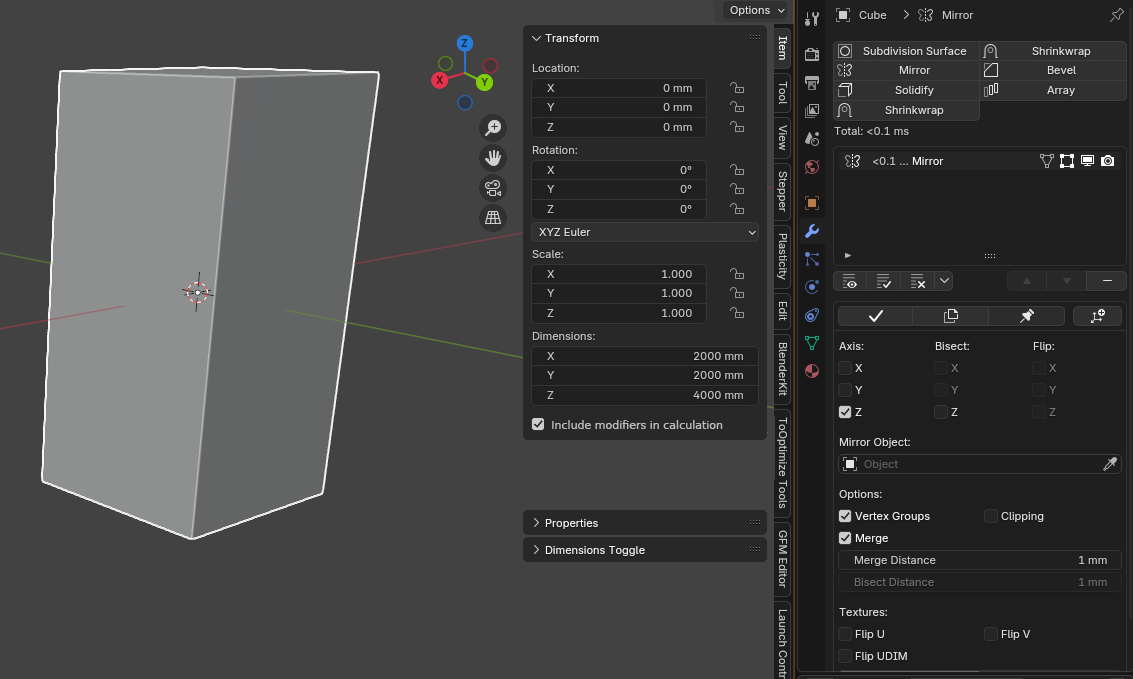
Task: Switch to the Tool sidebar tab
Action: (x=782, y=92)
